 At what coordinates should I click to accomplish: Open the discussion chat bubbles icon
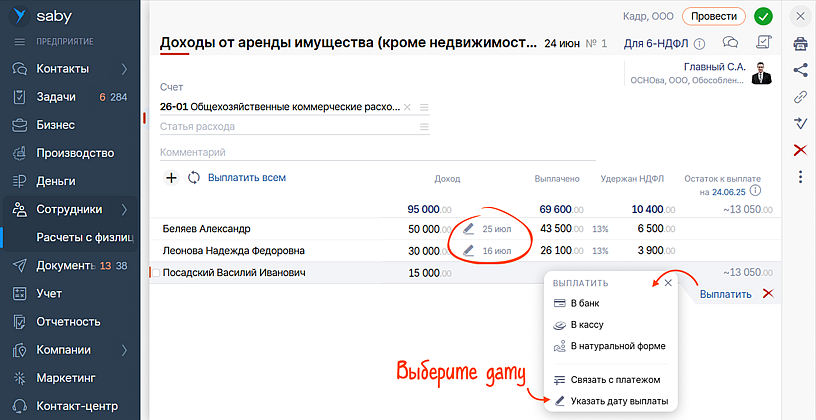(730, 43)
